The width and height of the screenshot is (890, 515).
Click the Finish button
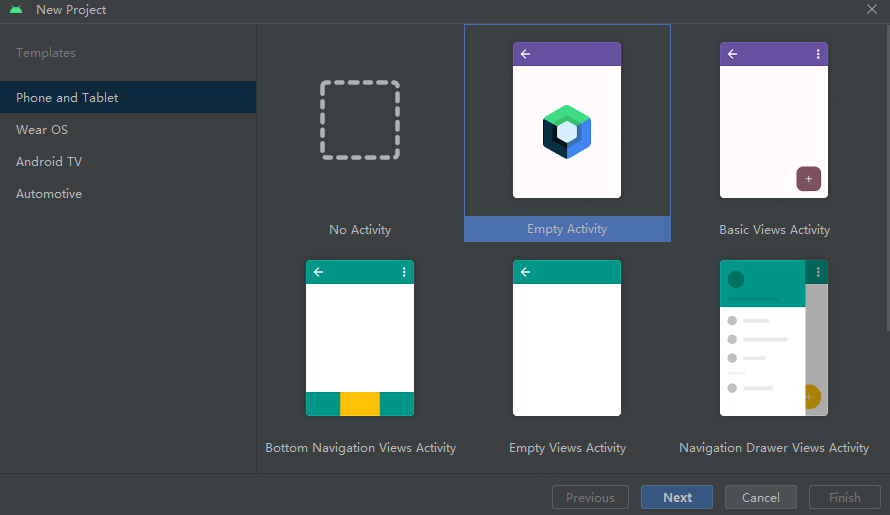845,497
